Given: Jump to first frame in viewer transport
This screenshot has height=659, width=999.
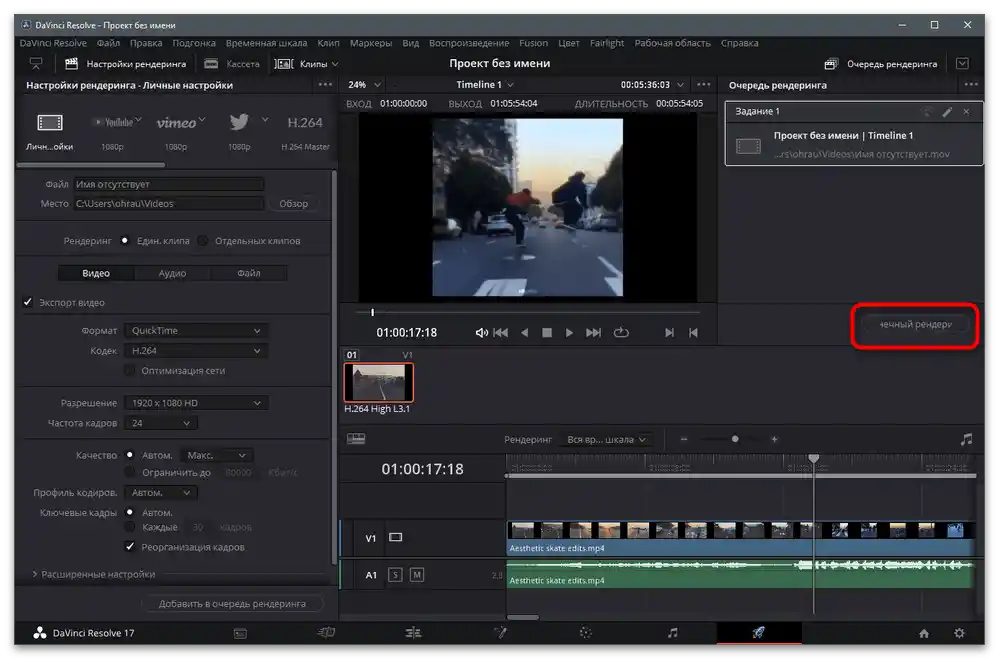Looking at the screenshot, I should coord(501,333).
